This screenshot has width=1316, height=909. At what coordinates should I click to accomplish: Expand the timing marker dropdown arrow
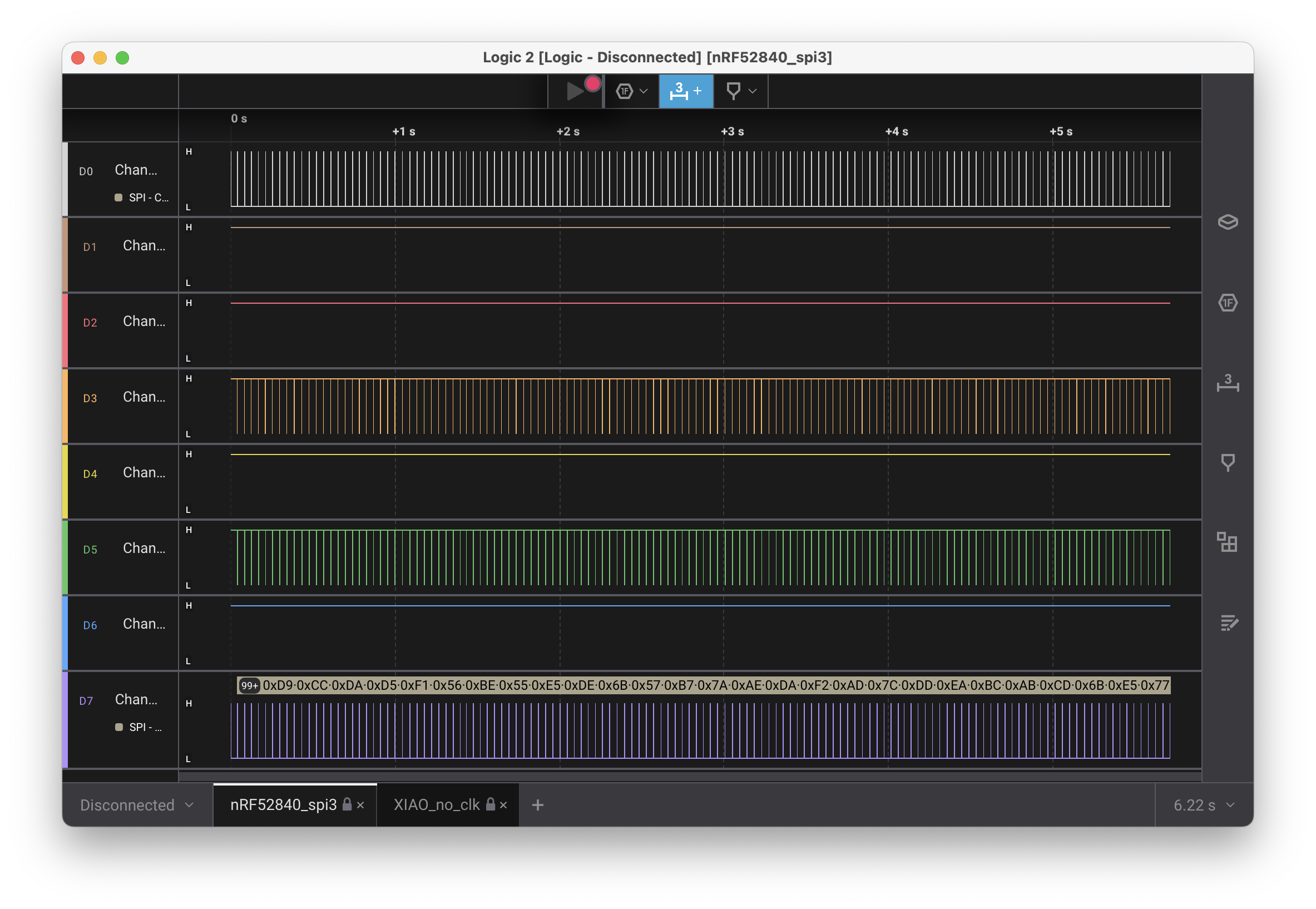(x=753, y=91)
